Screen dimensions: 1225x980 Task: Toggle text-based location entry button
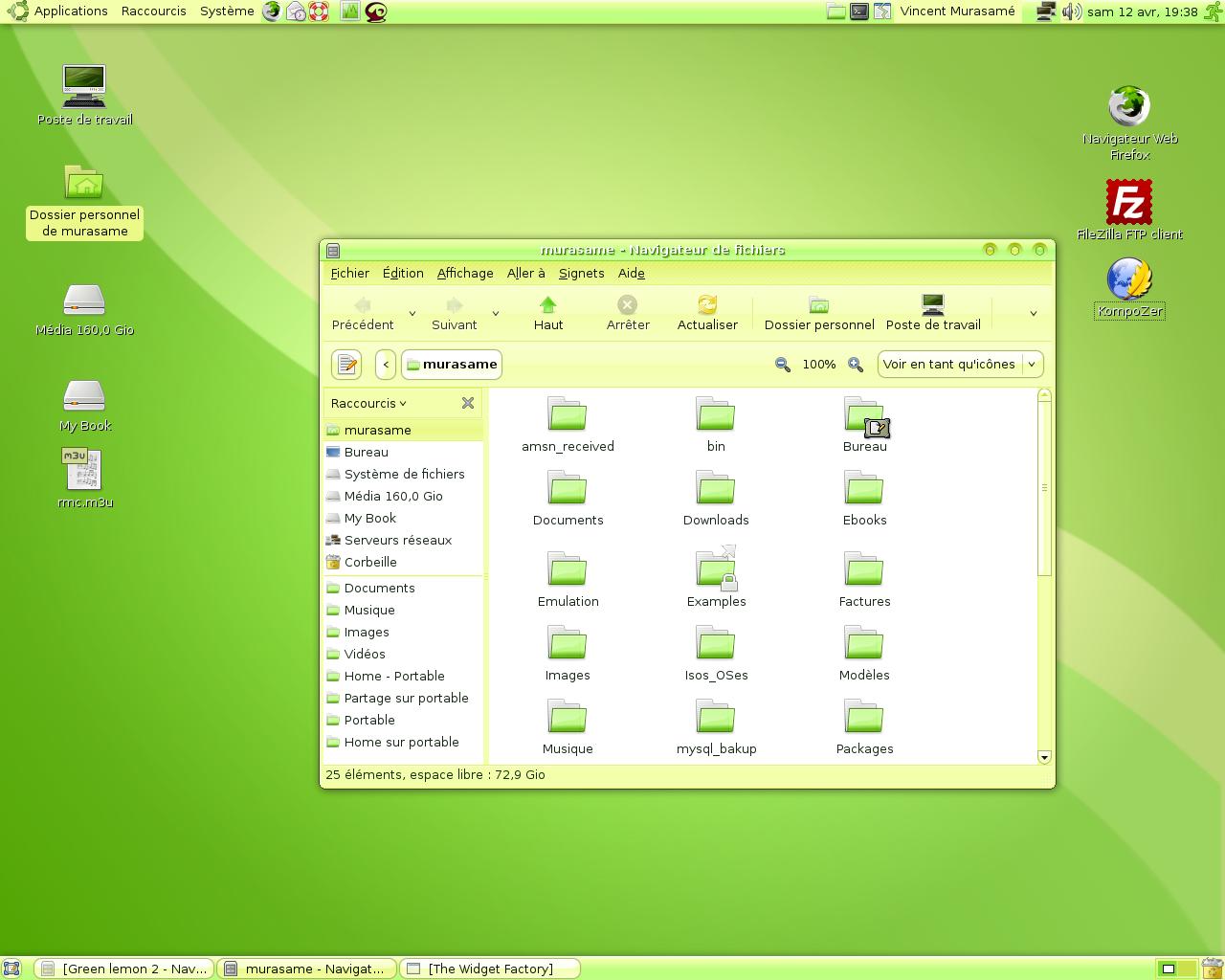pos(346,365)
